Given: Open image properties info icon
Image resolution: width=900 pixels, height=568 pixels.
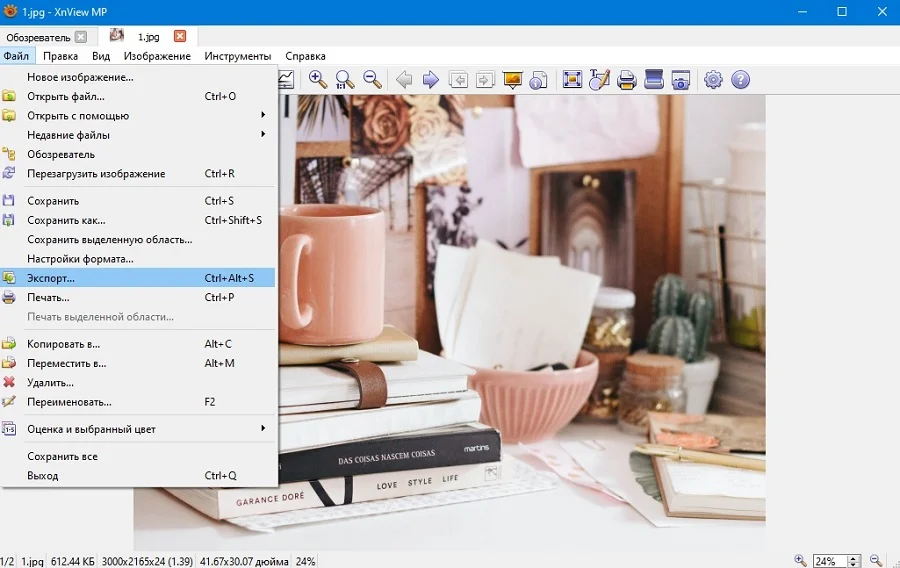Looking at the screenshot, I should point(538,79).
